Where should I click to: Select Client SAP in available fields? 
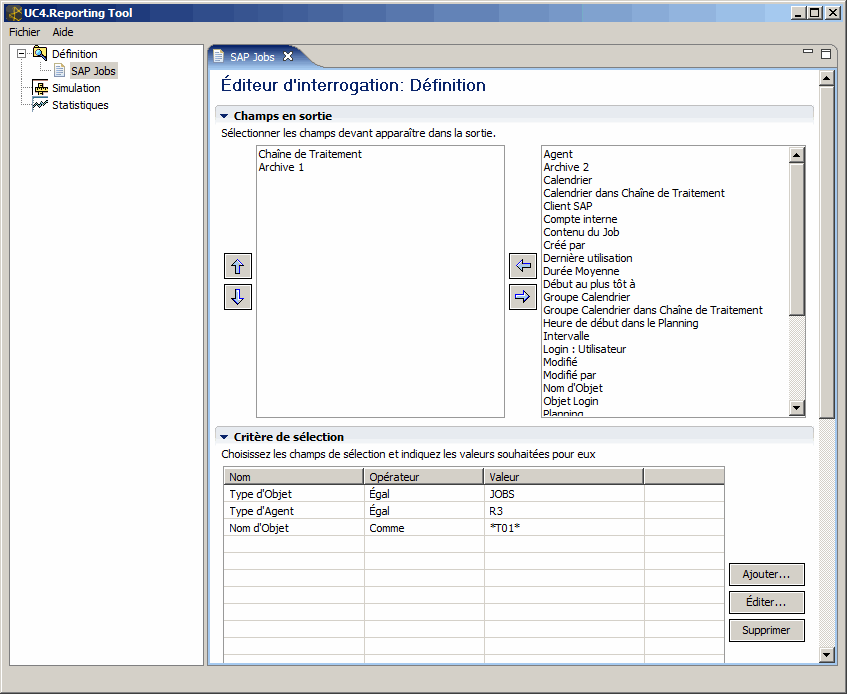568,206
